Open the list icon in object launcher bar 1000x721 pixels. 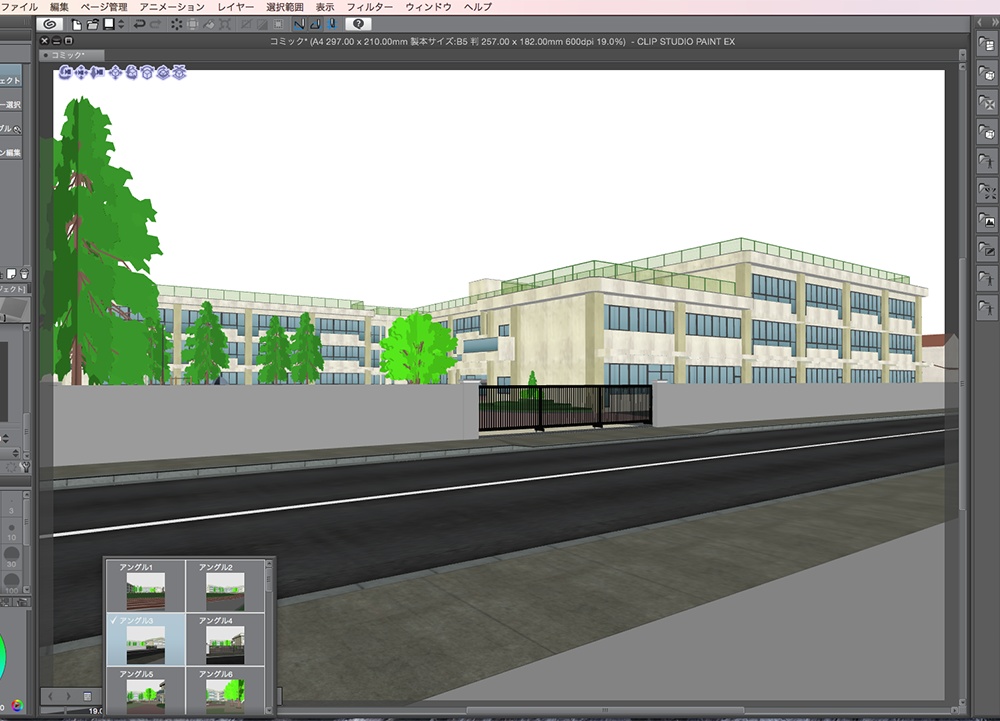pyautogui.click(x=88, y=696)
